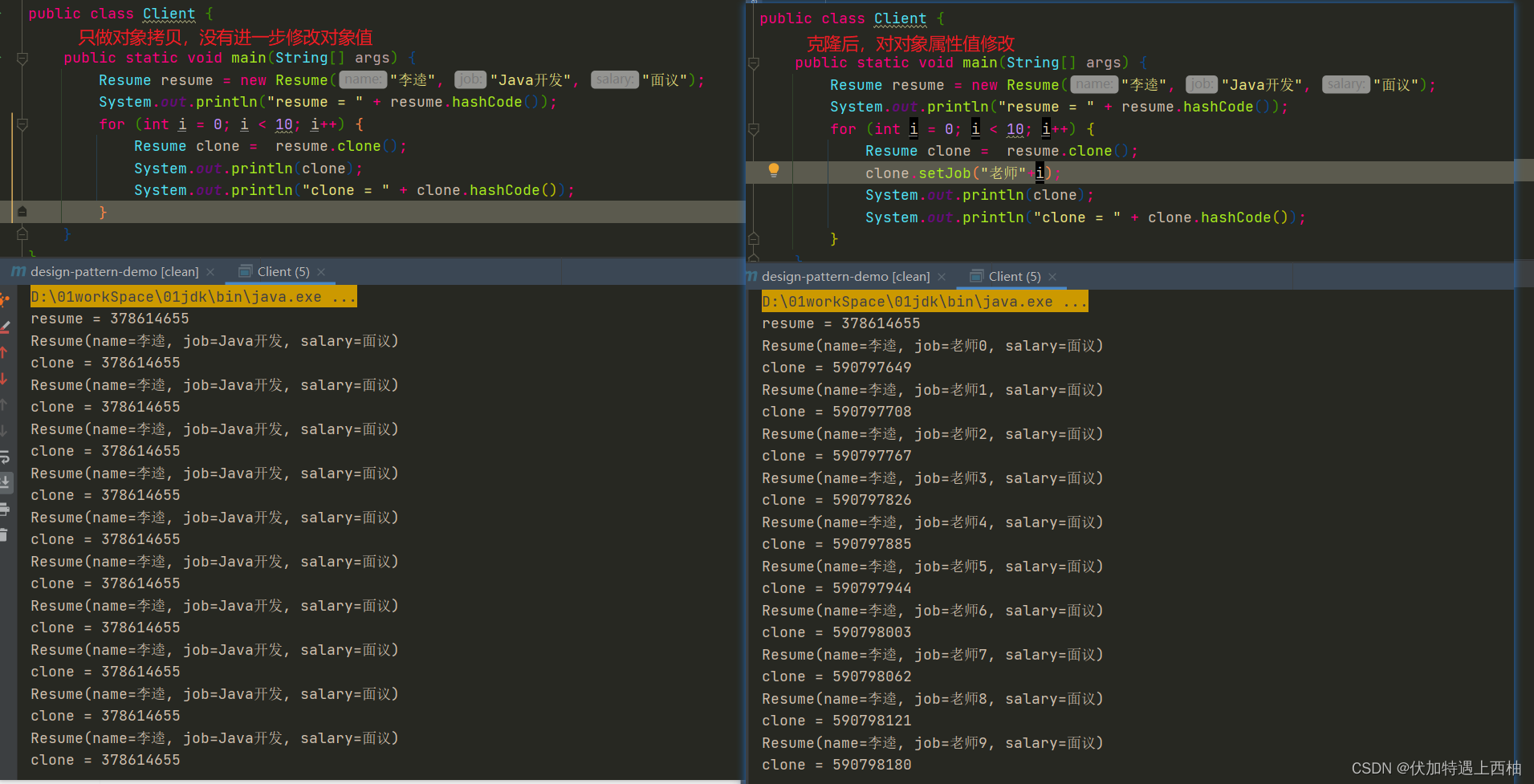Click the 'job:' hint in left editor

point(470,79)
